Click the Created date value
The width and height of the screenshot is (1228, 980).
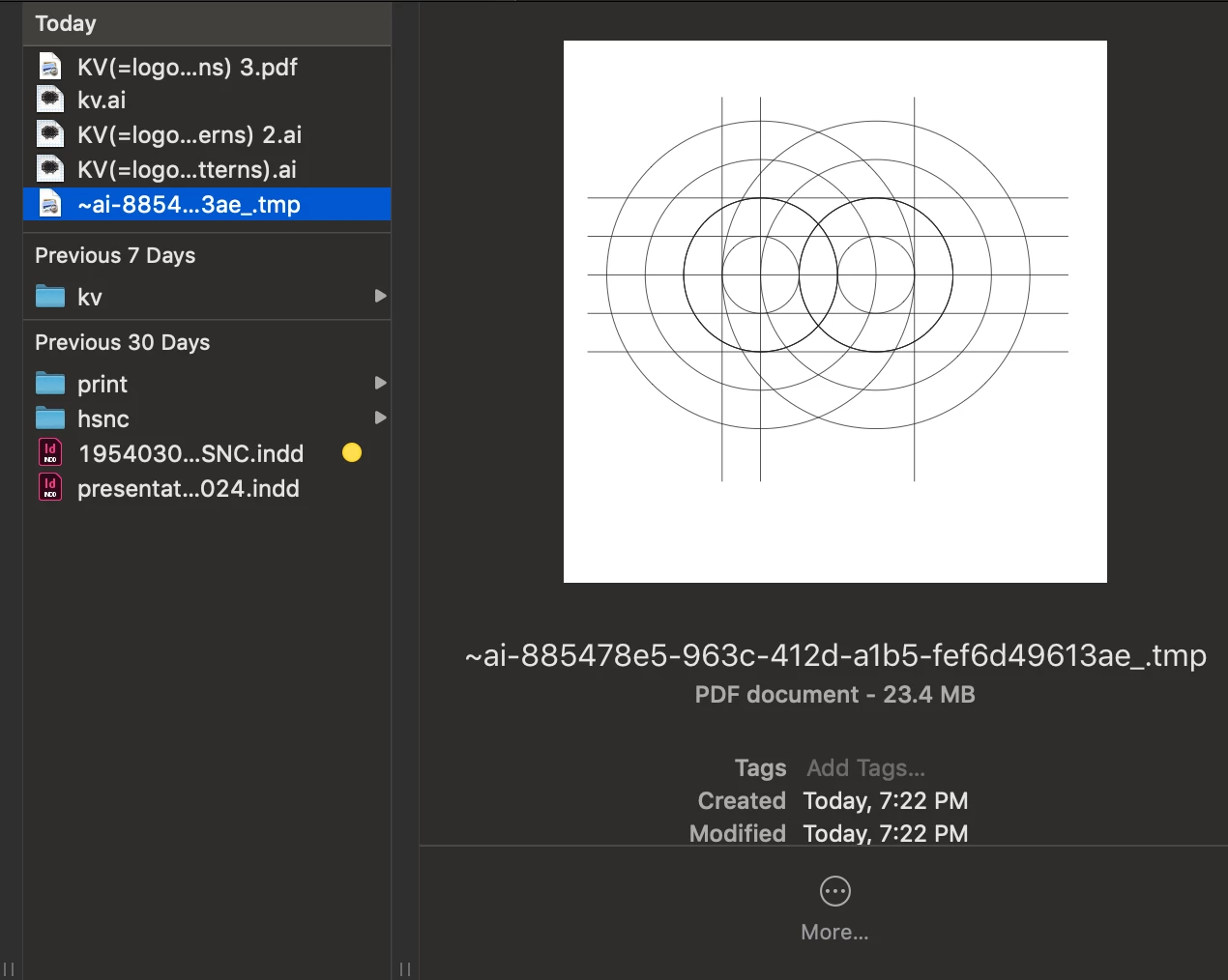(886, 800)
